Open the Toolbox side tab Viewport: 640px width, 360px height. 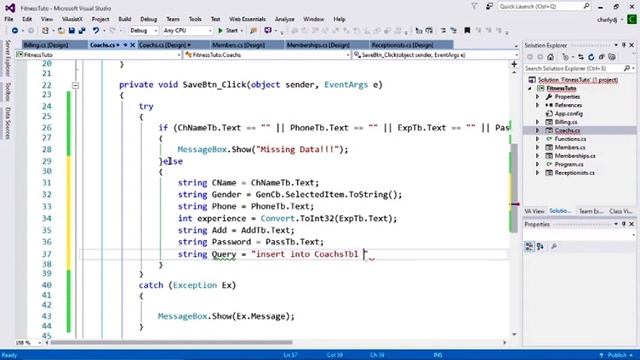[7, 92]
